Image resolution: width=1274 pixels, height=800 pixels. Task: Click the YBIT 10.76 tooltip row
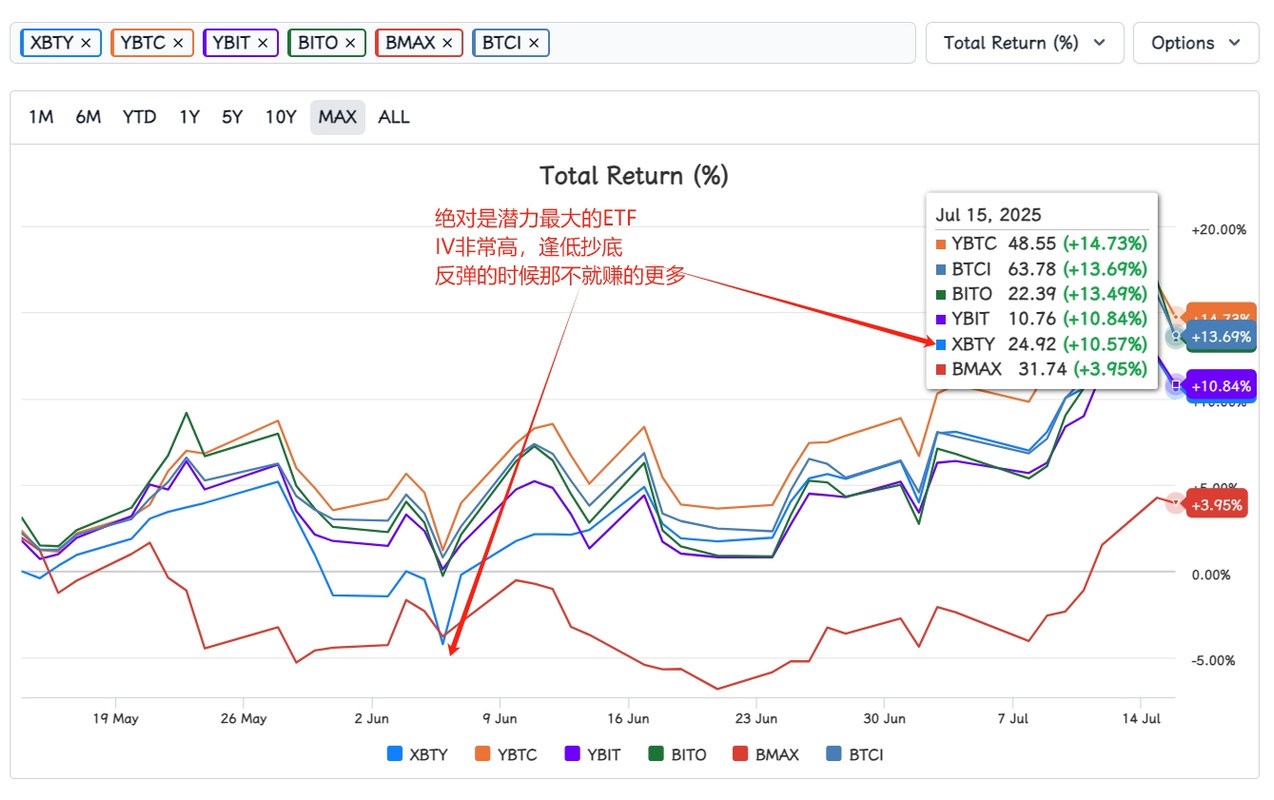click(x=1041, y=318)
